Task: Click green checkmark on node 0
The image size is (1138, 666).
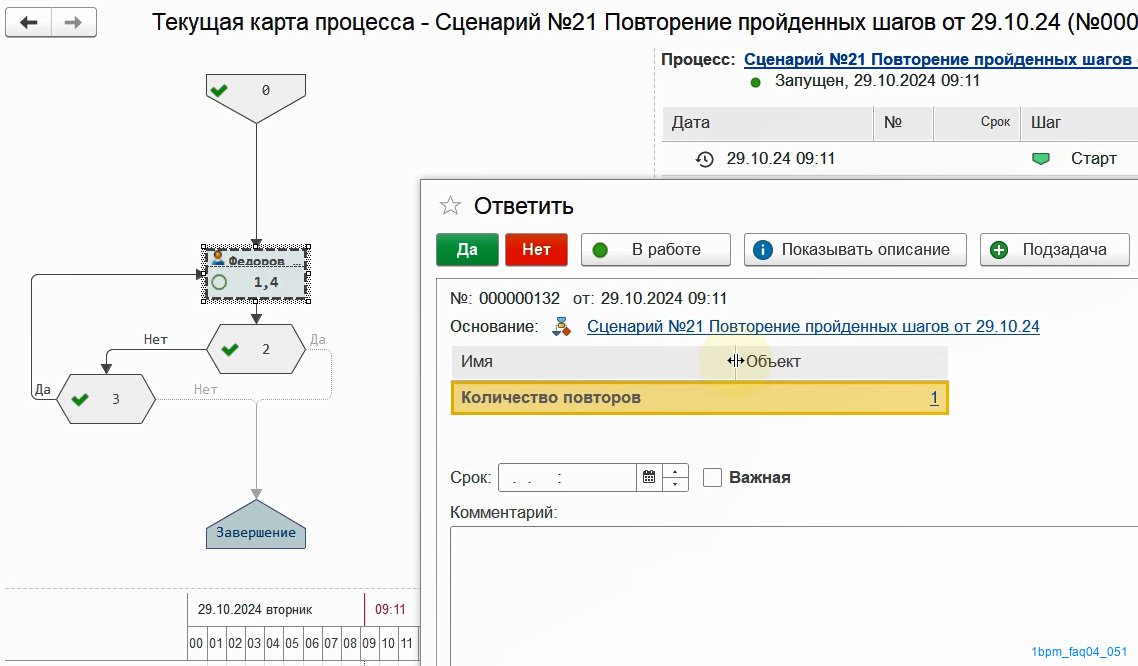Action: [x=218, y=91]
